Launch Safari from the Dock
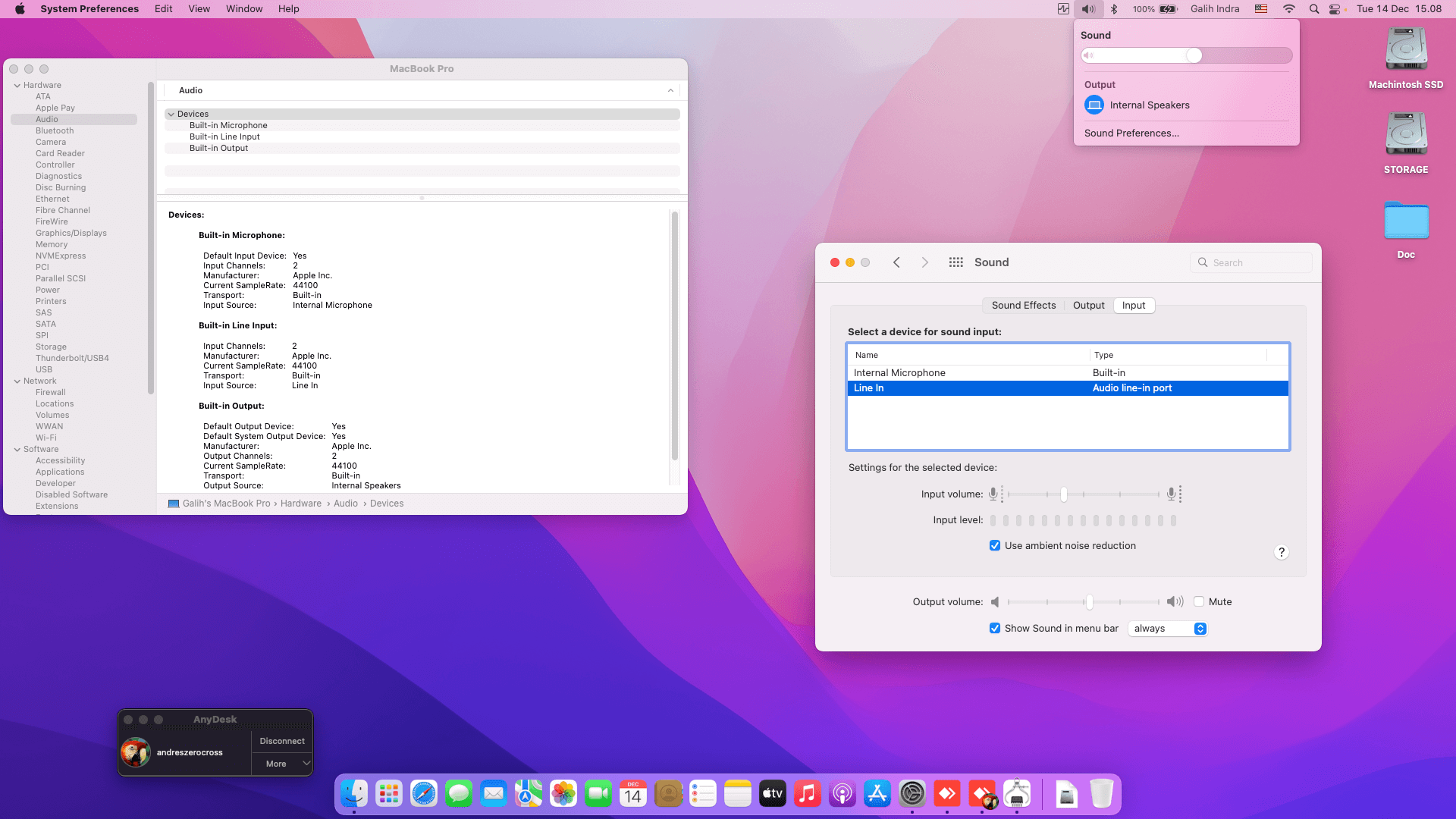The height and width of the screenshot is (819, 1456). coord(424,793)
